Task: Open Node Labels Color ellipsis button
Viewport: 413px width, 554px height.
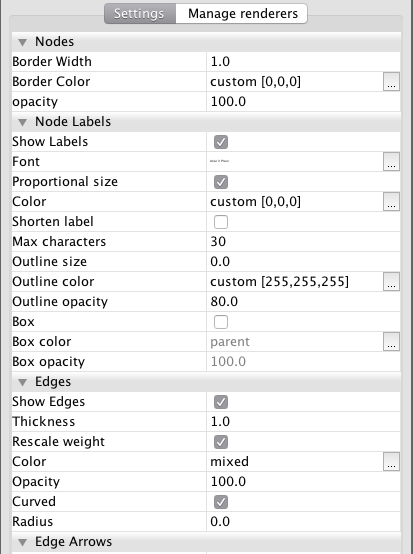Action: click(391, 201)
